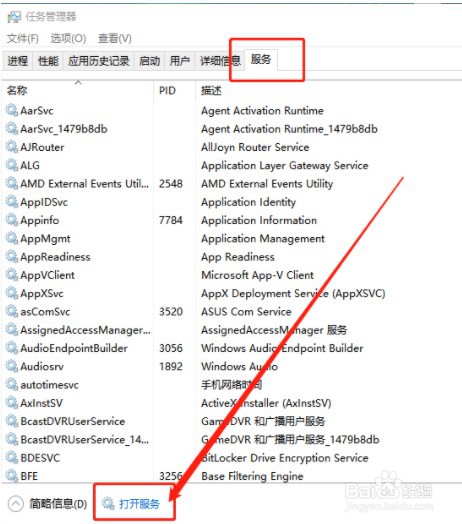Image resolution: width=462 pixels, height=524 pixels.
Task: Click the gear icon next to AxInstSV
Action: (x=12, y=402)
